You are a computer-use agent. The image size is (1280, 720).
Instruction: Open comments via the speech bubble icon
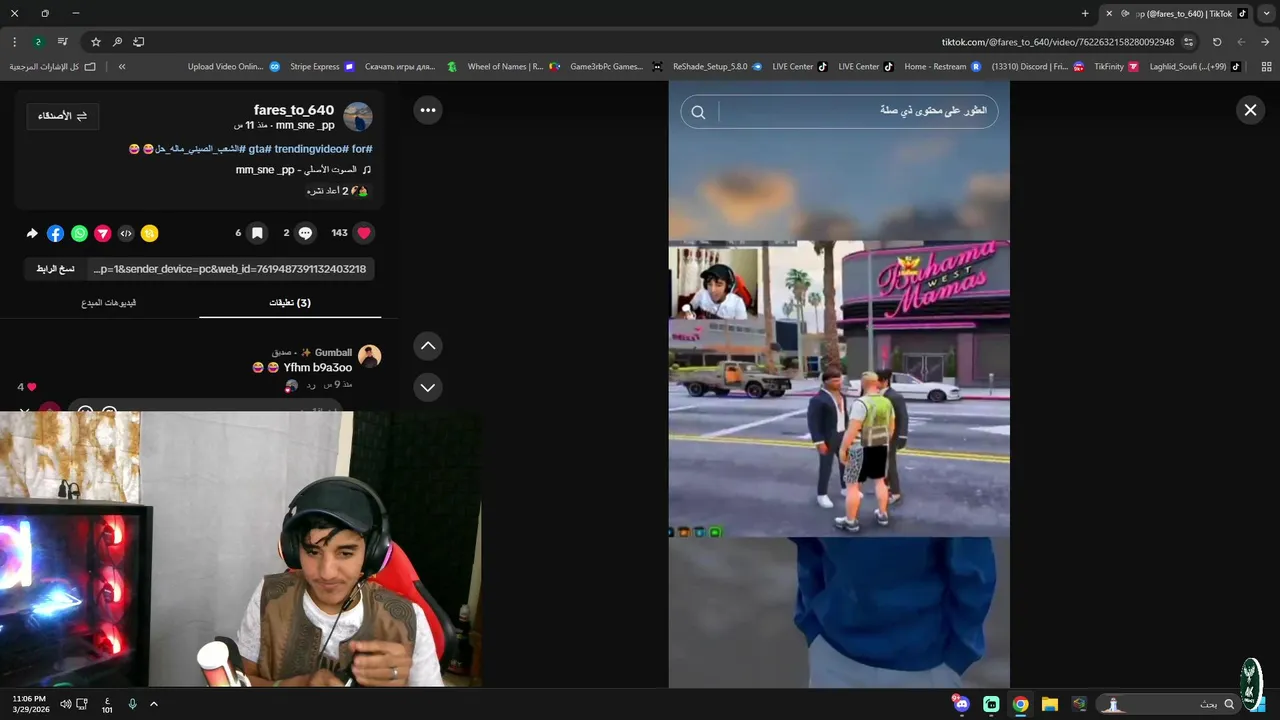coord(306,233)
